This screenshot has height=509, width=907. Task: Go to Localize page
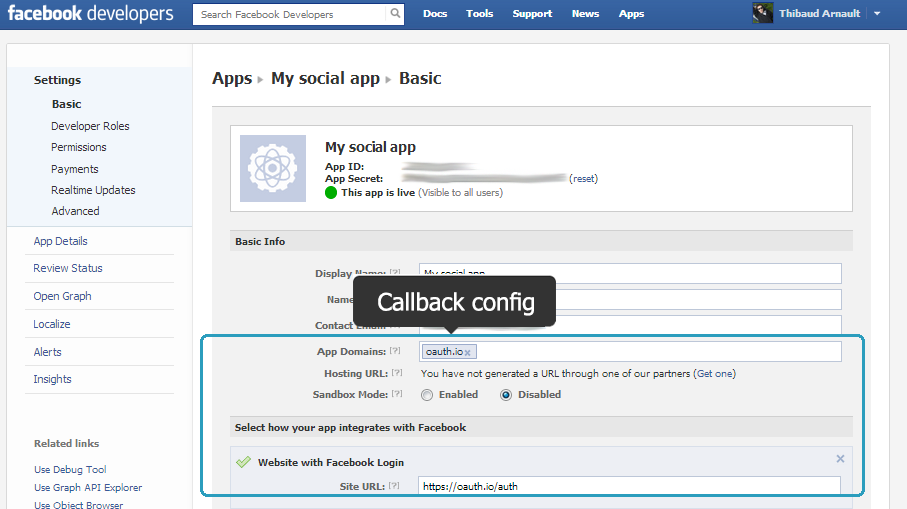click(x=51, y=324)
